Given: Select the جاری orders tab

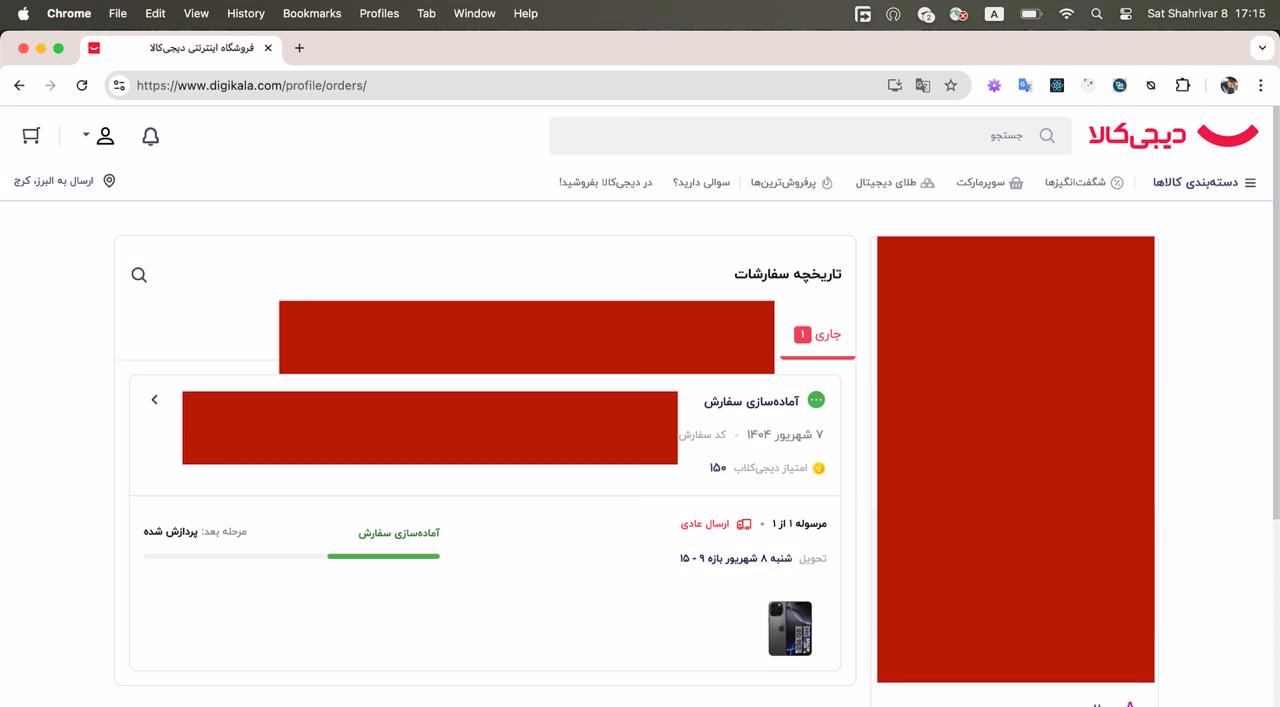Looking at the screenshot, I should coord(817,335).
